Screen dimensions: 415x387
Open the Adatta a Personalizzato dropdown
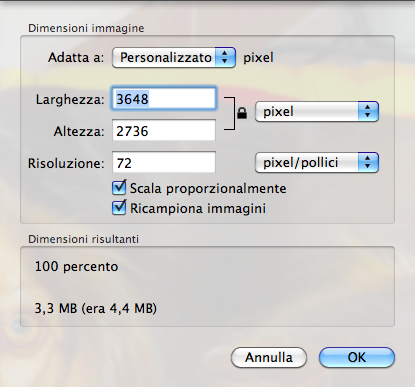point(174,57)
